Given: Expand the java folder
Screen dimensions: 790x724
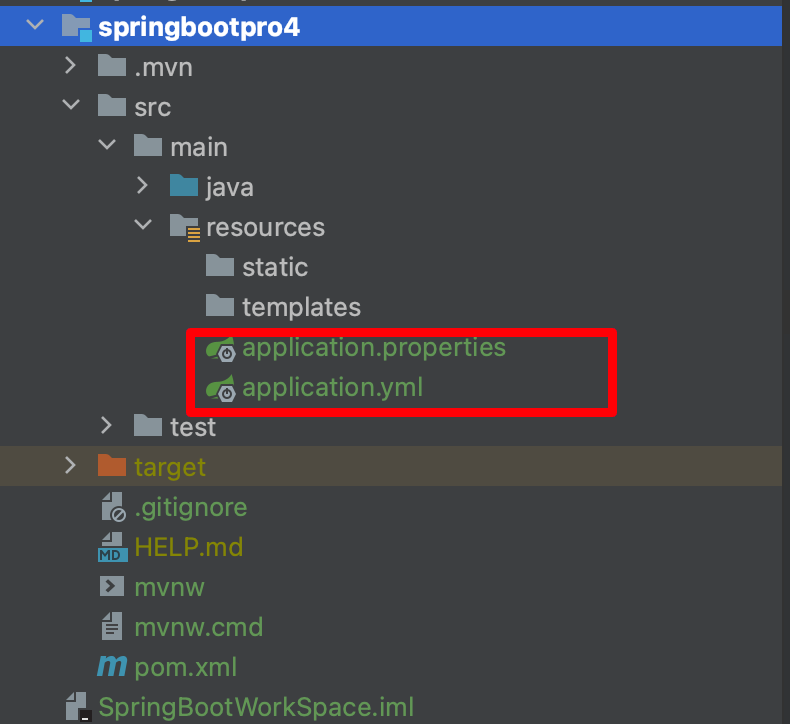Looking at the screenshot, I should (x=143, y=185).
